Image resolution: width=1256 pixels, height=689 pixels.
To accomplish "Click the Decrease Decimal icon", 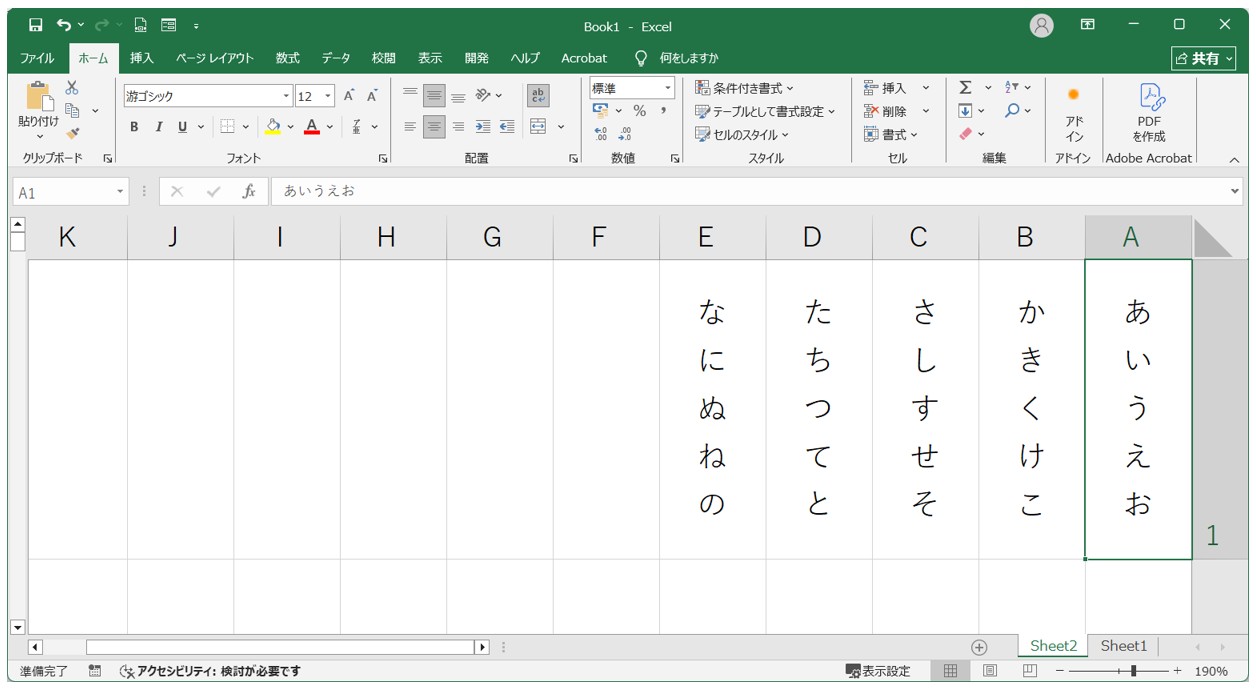I will point(625,134).
